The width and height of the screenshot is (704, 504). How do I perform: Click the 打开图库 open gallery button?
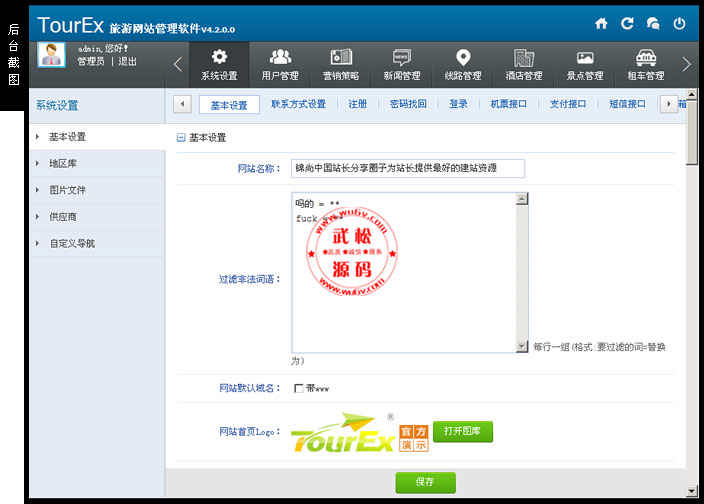click(463, 431)
